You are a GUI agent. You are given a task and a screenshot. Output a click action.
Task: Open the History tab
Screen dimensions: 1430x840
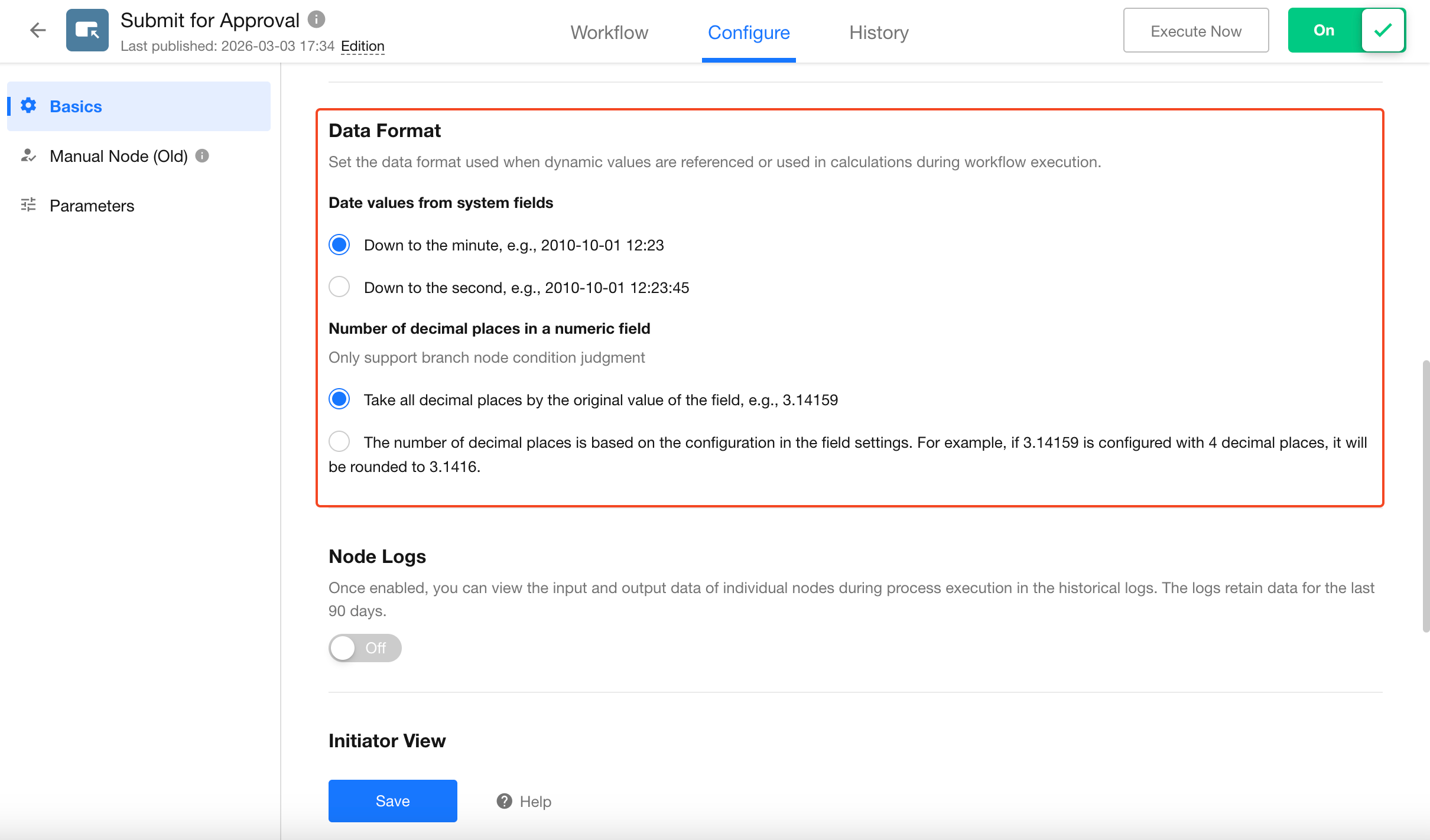(879, 32)
